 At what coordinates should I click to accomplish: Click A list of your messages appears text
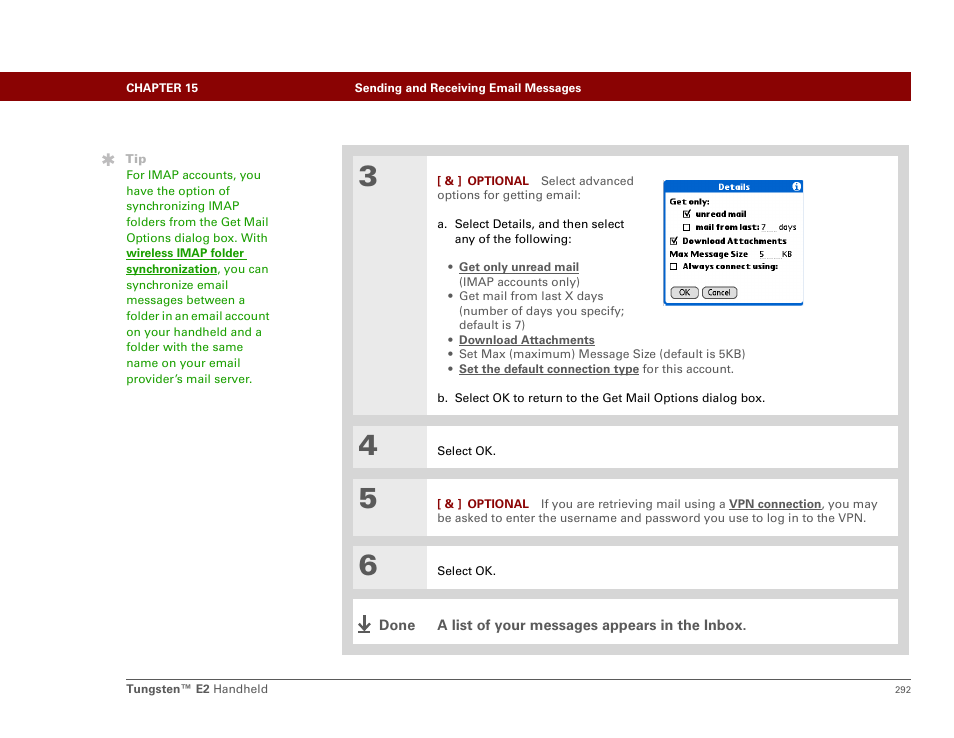click(x=591, y=625)
